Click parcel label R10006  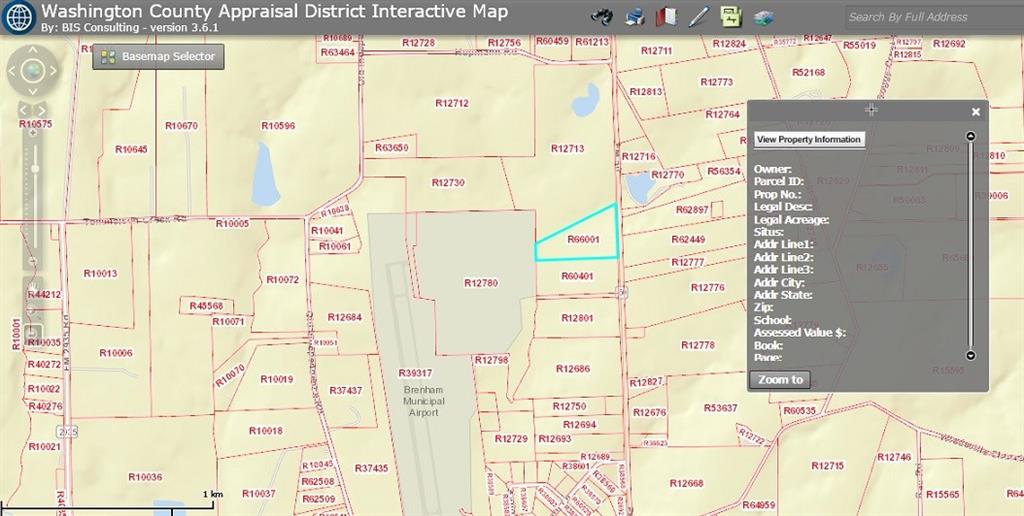pos(116,353)
